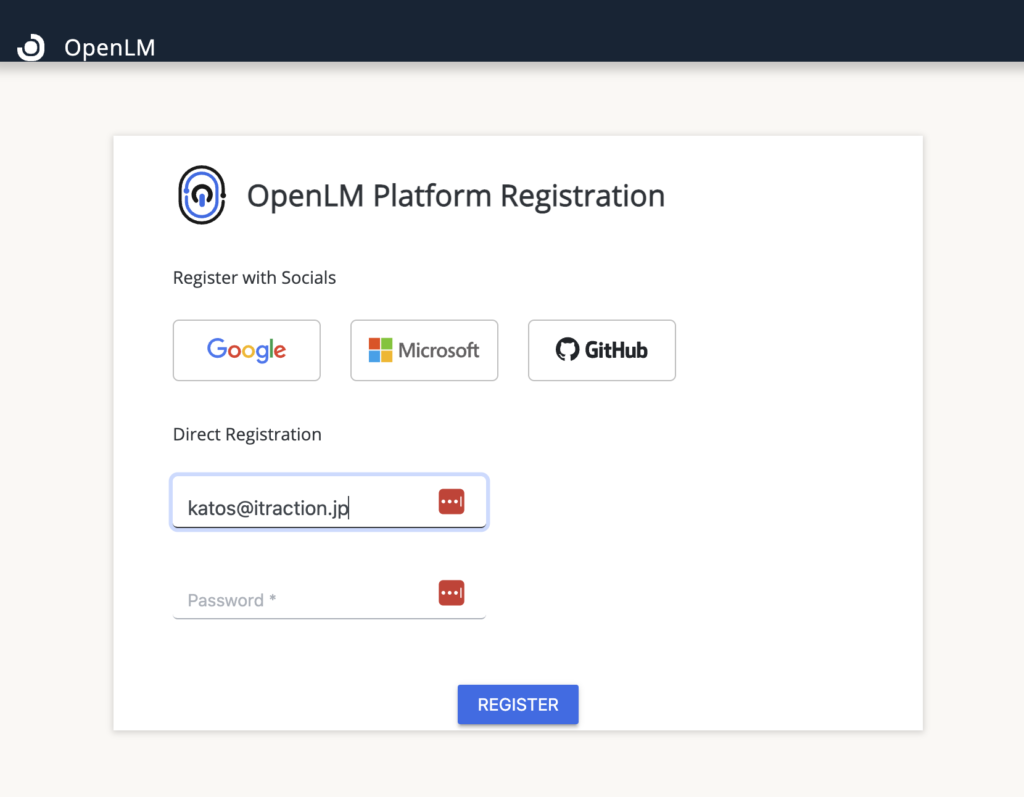Click the OpenLM Platform Registration heading
The width and height of the screenshot is (1024, 797).
click(456, 196)
